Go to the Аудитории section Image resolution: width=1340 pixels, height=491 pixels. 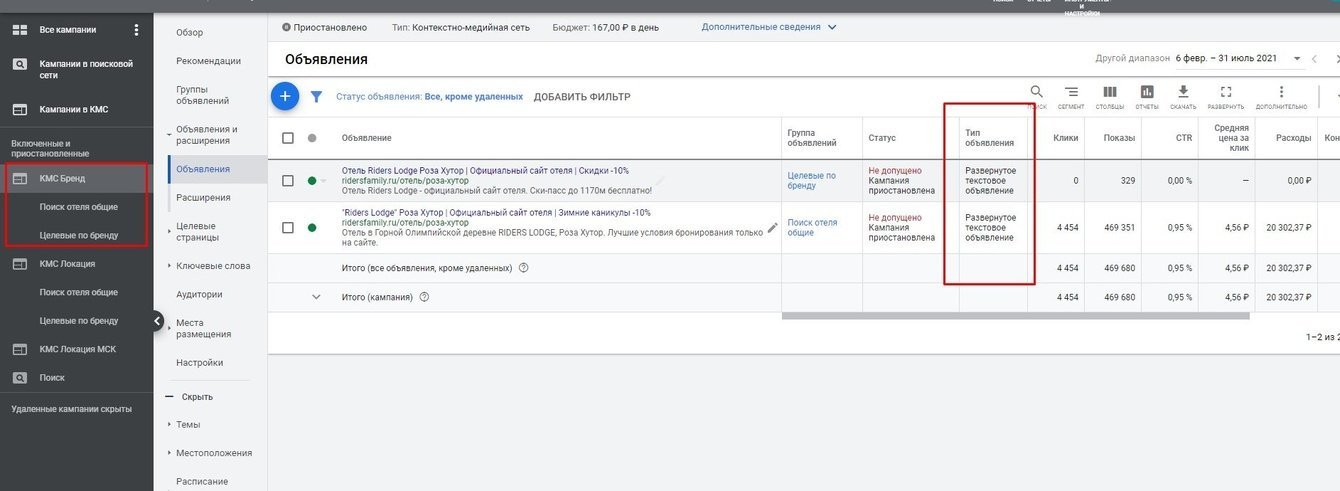coord(199,294)
